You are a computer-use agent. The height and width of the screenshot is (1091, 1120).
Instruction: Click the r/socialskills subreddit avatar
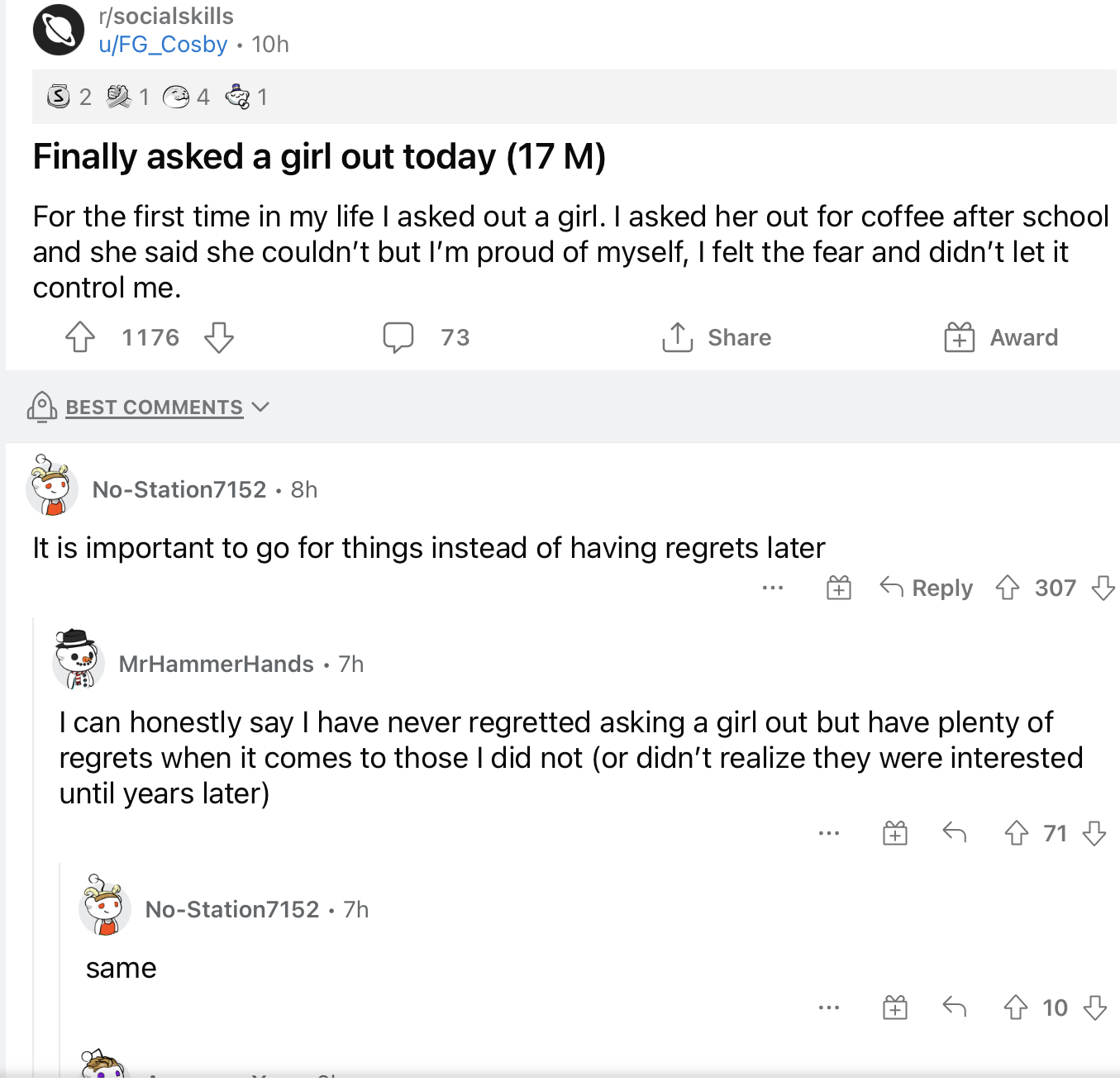[59, 30]
